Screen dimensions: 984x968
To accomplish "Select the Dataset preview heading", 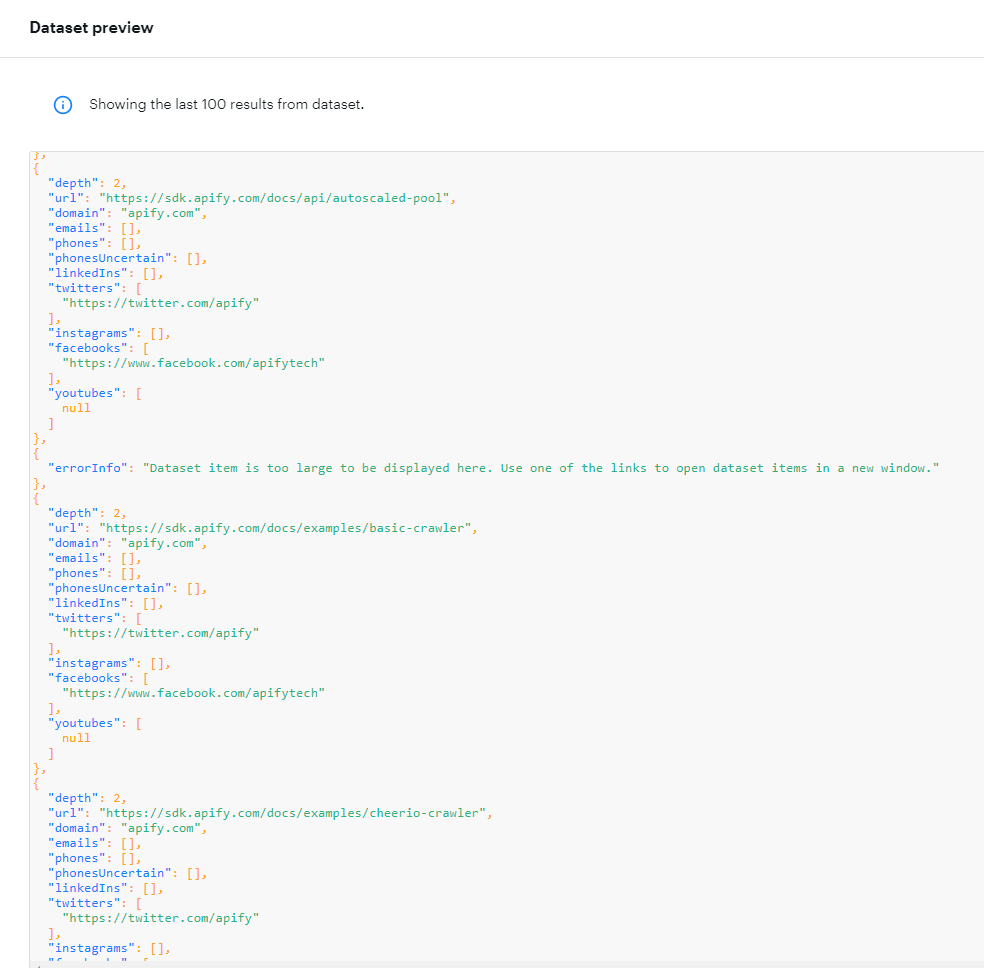I will [92, 28].
